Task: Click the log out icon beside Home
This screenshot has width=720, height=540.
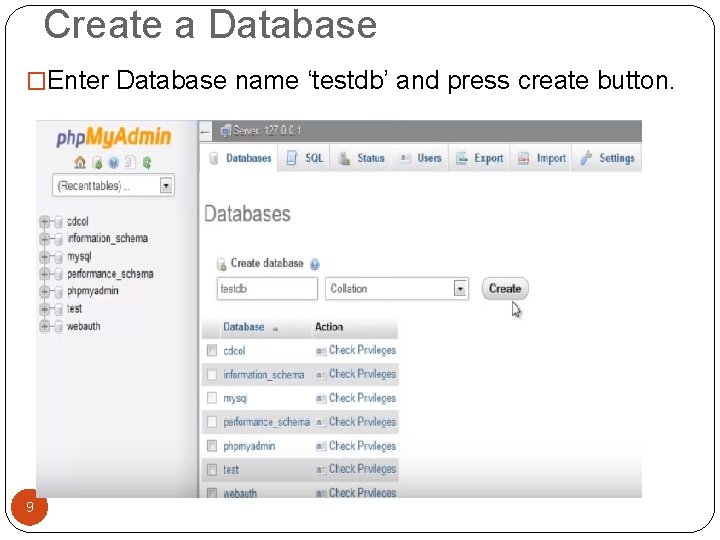Action: (97, 163)
